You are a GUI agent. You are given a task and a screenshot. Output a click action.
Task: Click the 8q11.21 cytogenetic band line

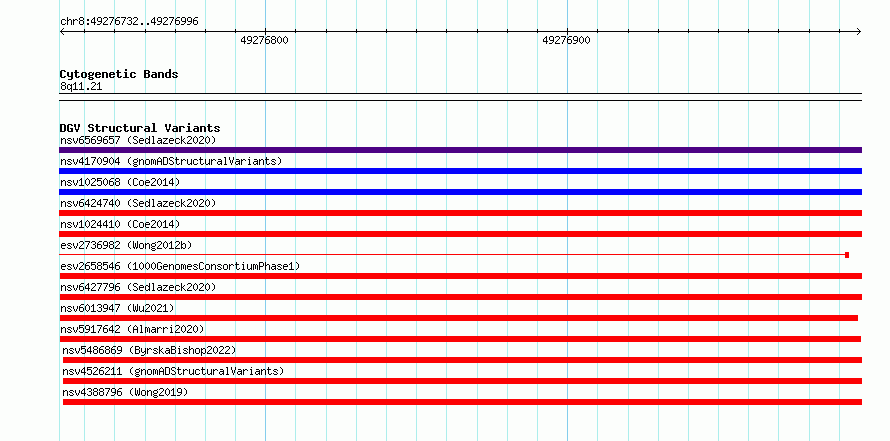coord(460,97)
